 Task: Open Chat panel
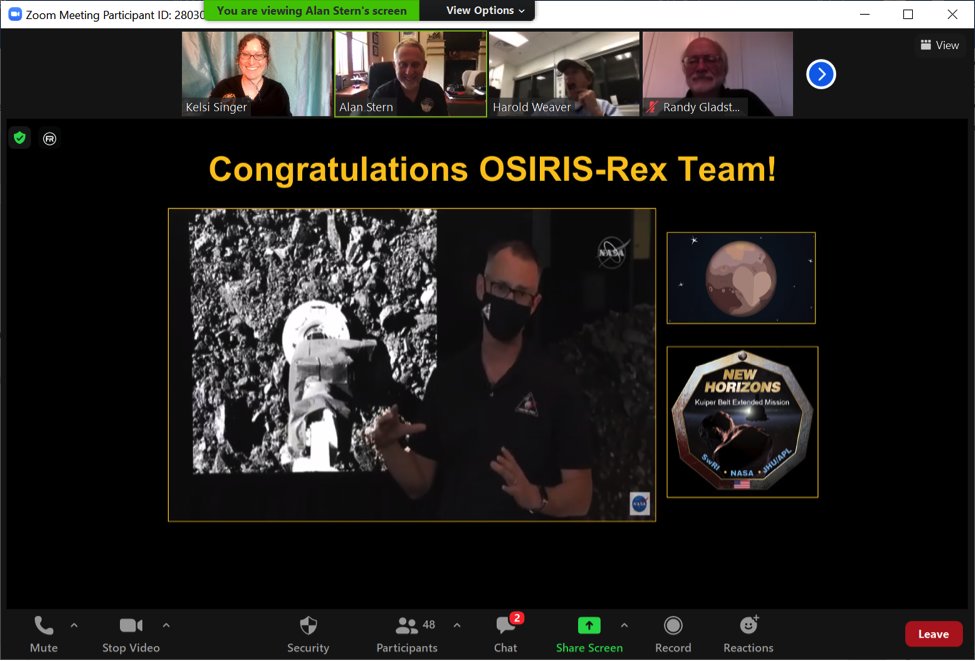506,634
